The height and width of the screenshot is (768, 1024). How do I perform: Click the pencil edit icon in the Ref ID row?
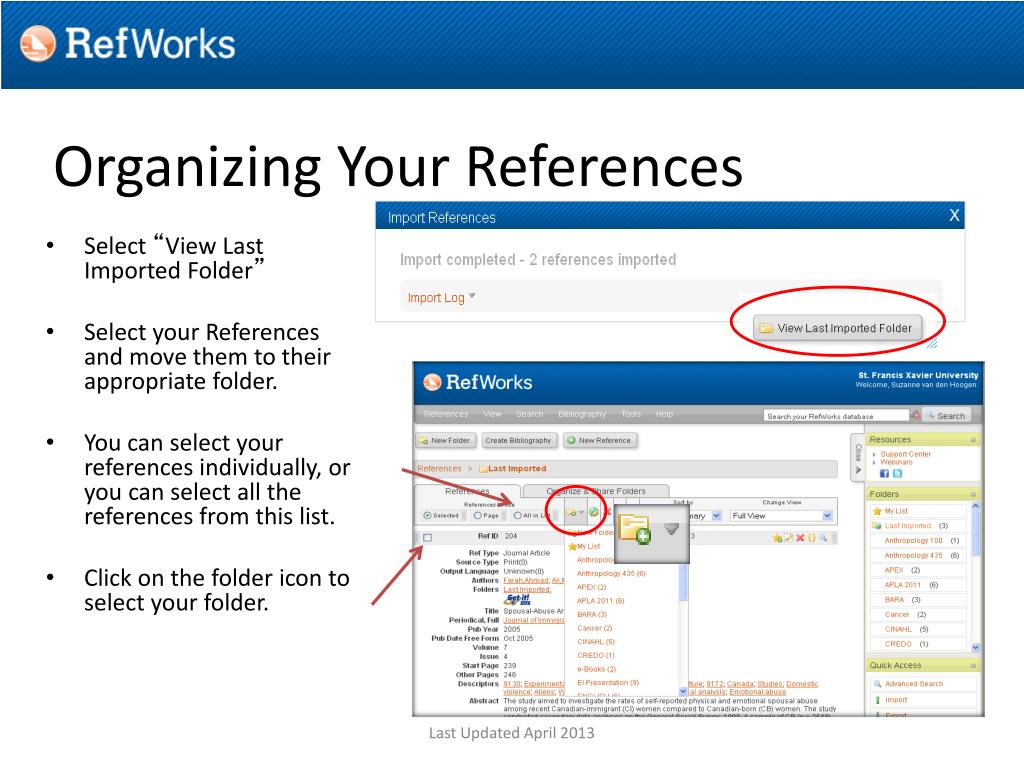click(789, 538)
